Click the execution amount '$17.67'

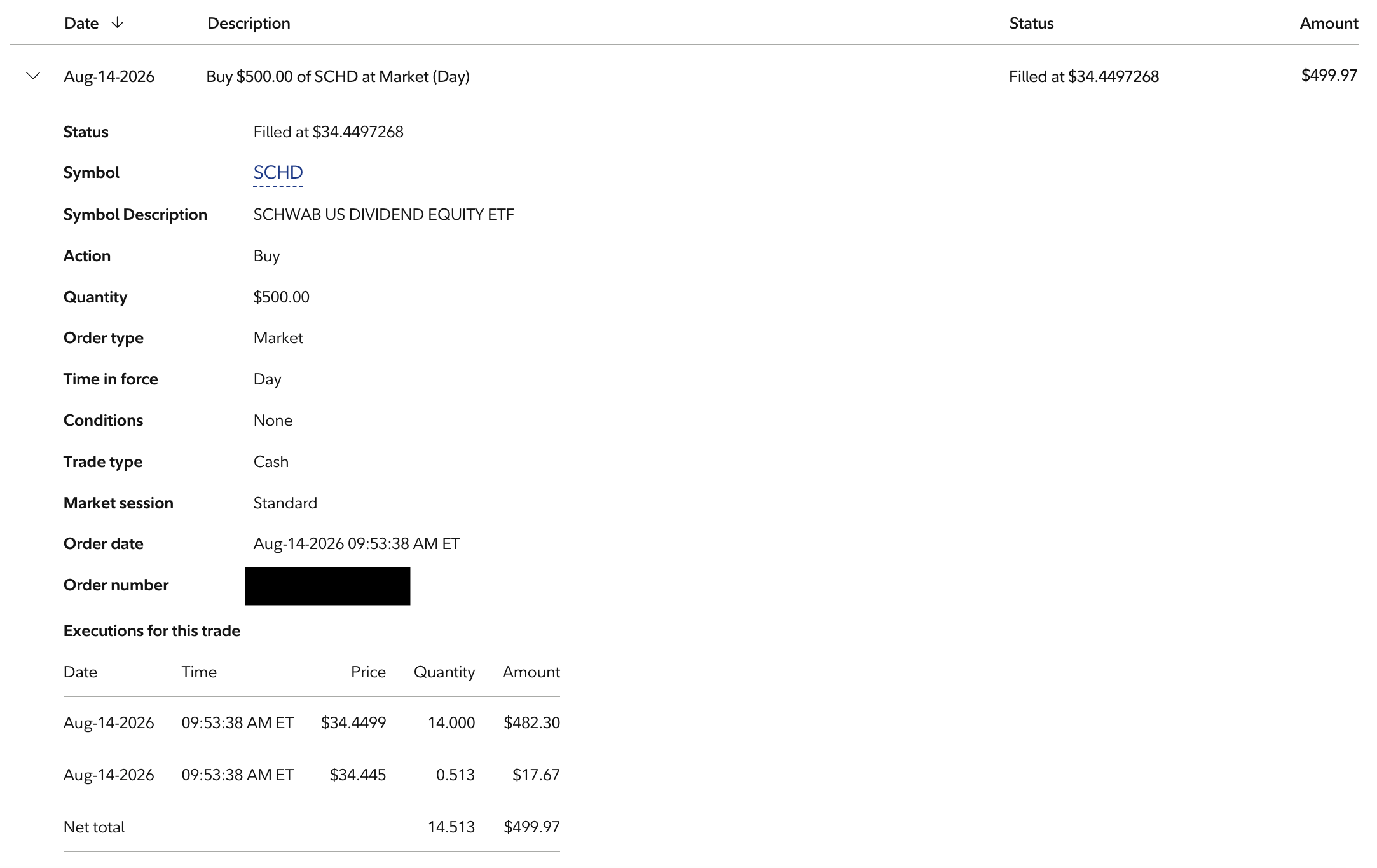point(536,775)
